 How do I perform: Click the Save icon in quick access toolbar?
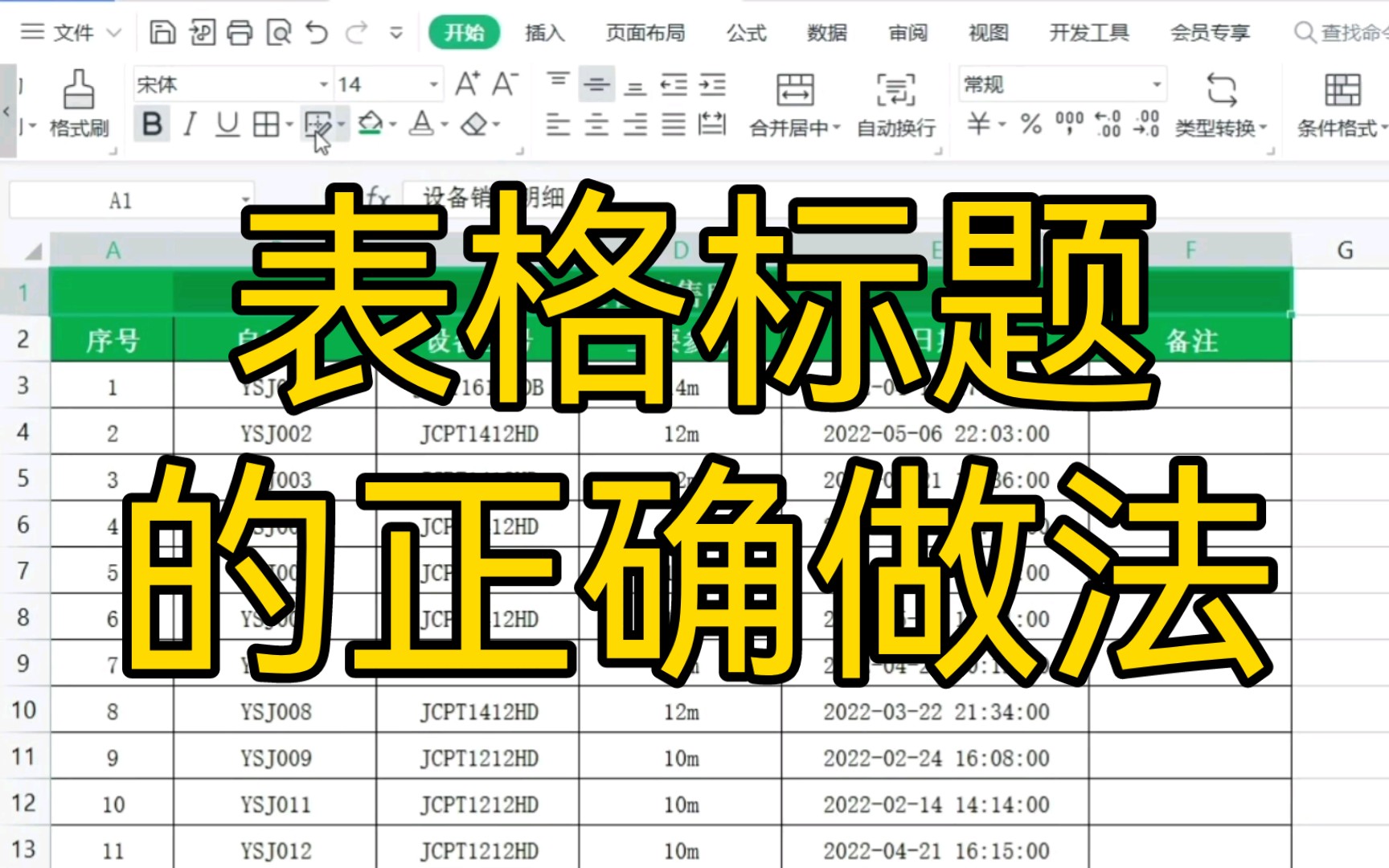click(x=162, y=33)
